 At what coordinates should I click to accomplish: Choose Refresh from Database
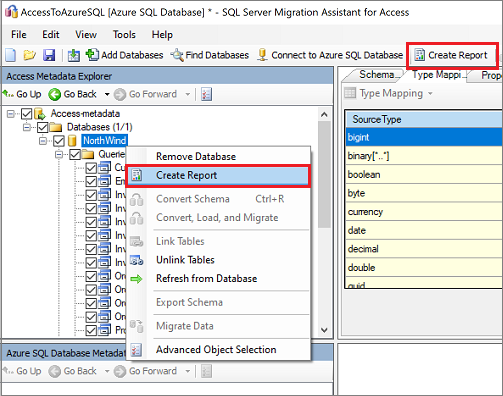pyautogui.click(x=218, y=279)
